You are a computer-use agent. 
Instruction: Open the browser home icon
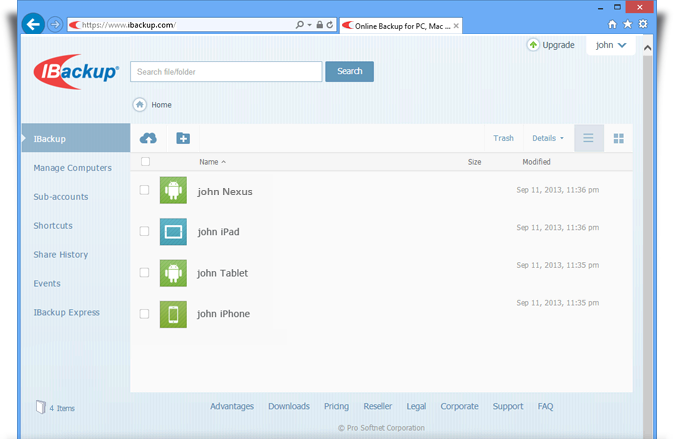pos(612,24)
